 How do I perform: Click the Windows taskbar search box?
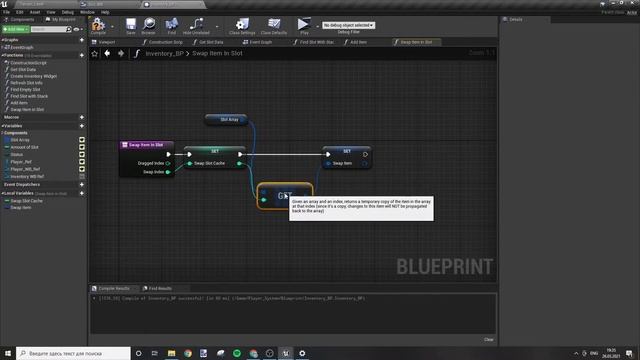pos(73,353)
